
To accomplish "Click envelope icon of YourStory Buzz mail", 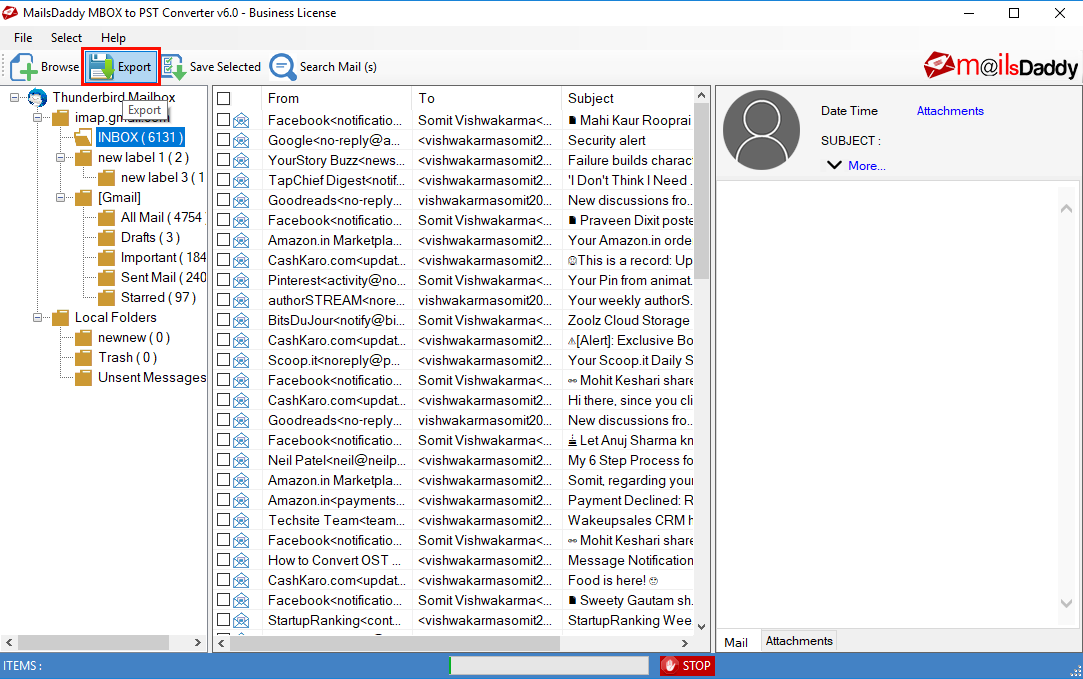I will click(241, 160).
